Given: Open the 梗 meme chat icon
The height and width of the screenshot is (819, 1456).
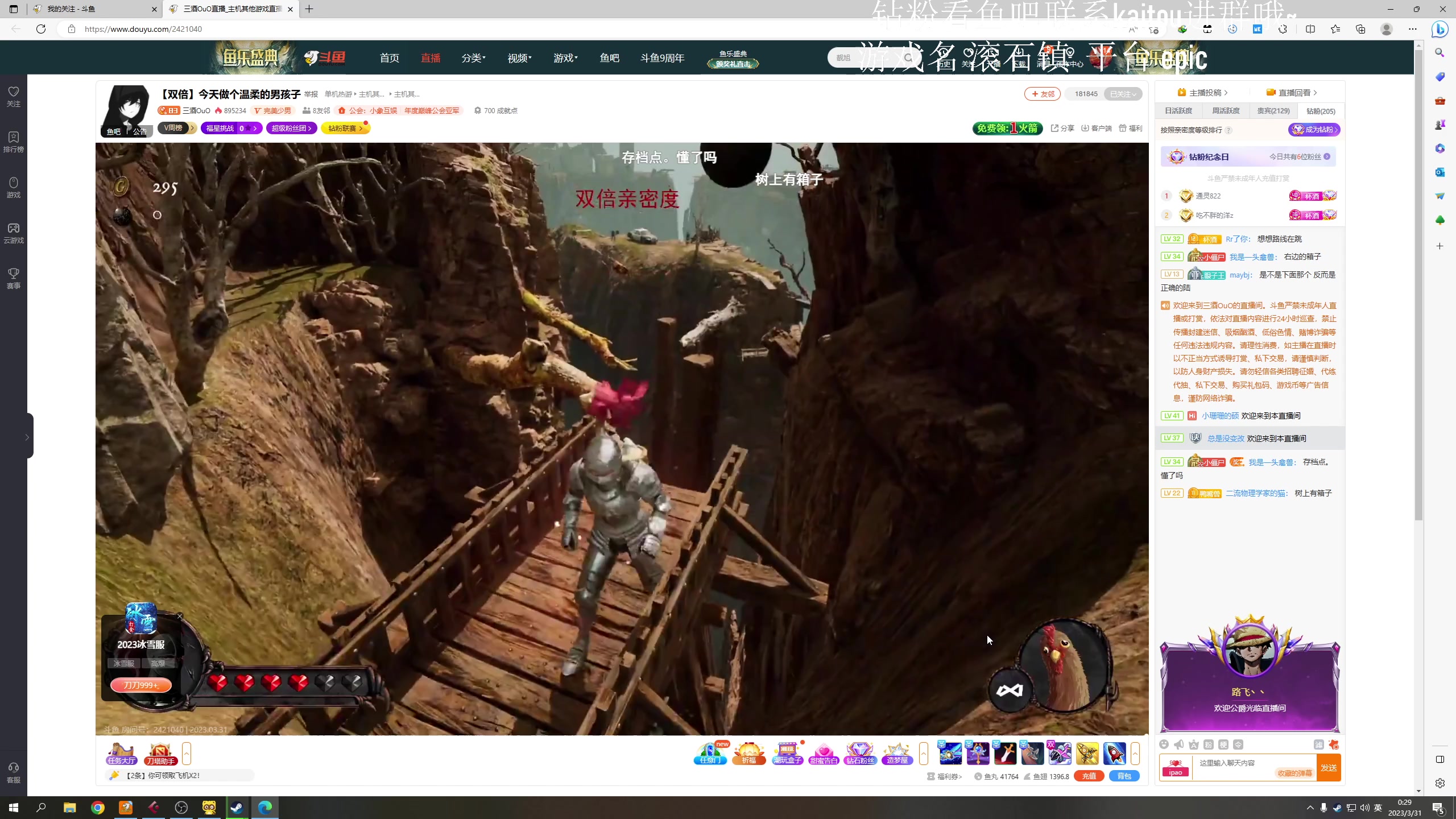Looking at the screenshot, I should coord(1223,744).
